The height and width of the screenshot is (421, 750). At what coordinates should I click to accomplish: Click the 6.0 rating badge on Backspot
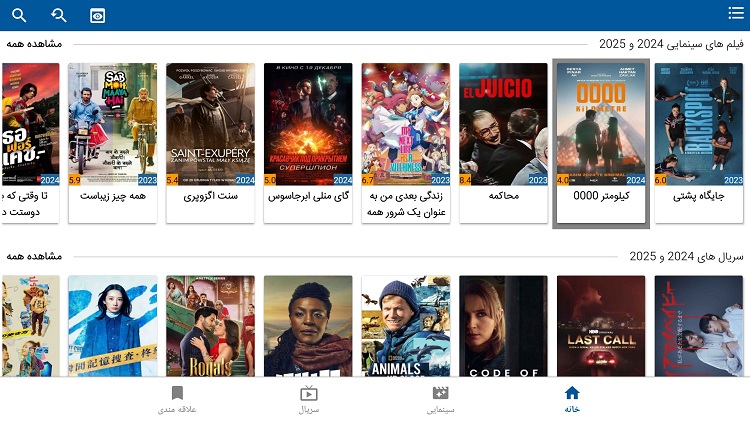pos(660,180)
